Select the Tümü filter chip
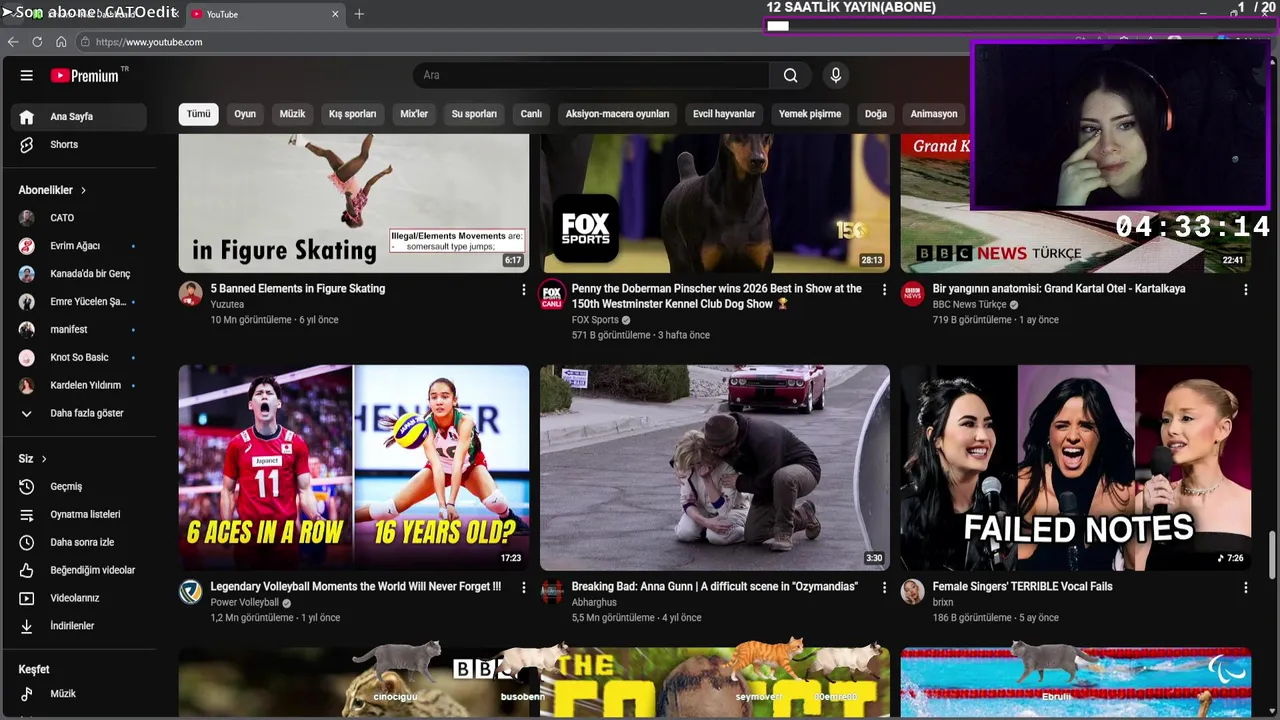This screenshot has height=720, width=1280. point(199,114)
